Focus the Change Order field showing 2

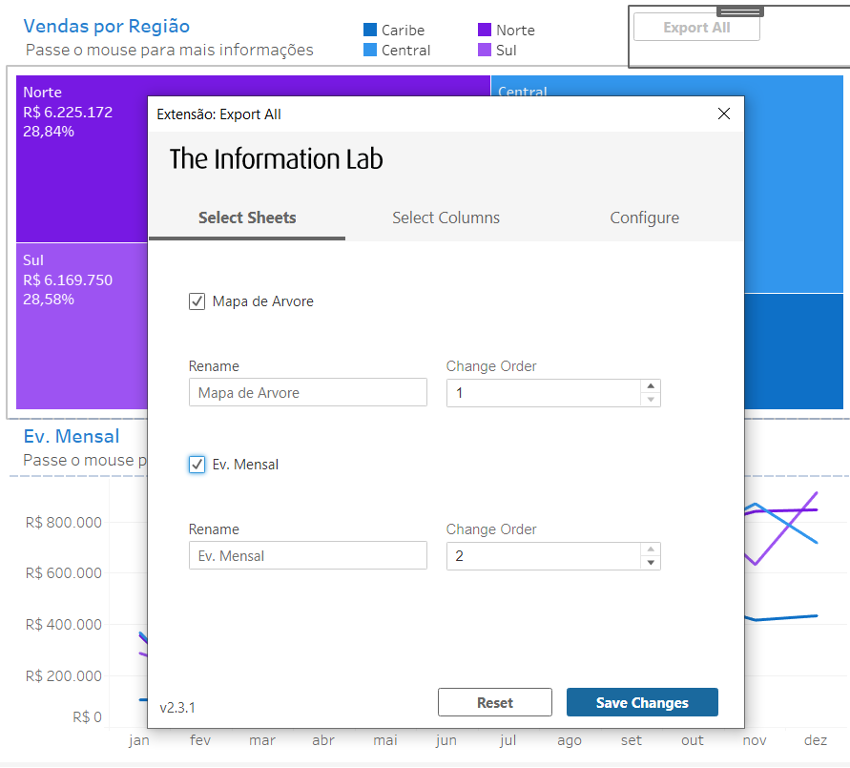click(x=543, y=556)
